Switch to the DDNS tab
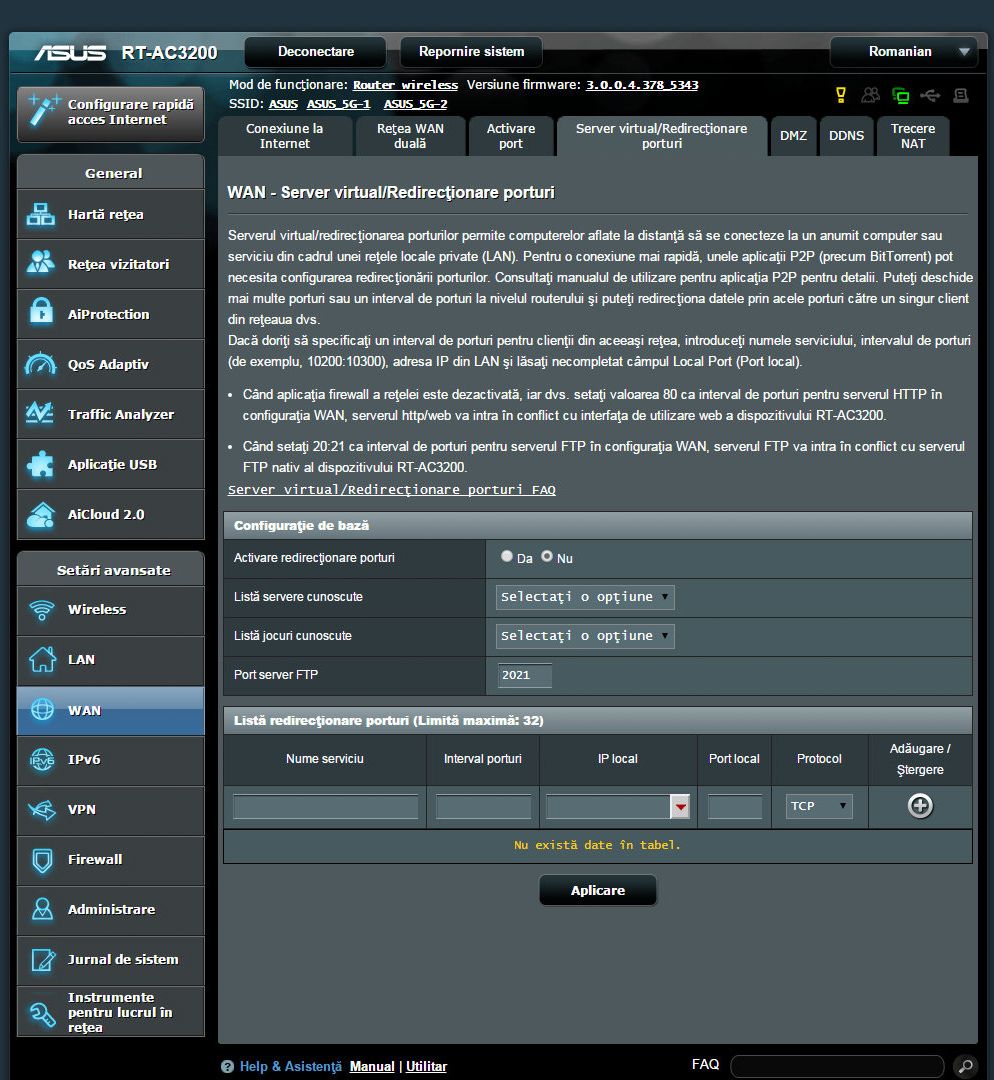This screenshot has width=994, height=1080. coord(846,136)
